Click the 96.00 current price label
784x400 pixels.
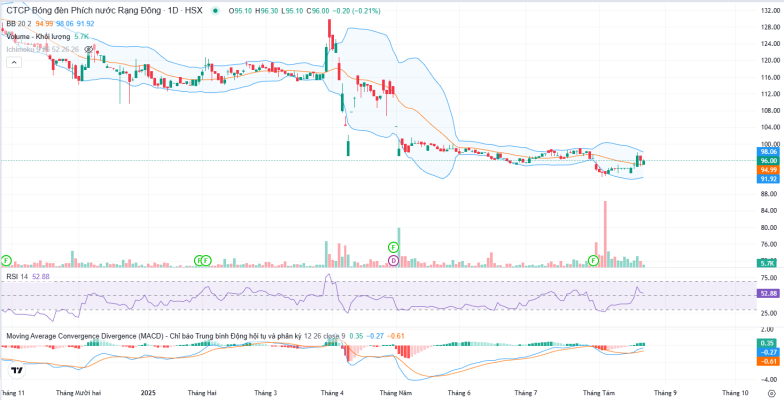768,160
